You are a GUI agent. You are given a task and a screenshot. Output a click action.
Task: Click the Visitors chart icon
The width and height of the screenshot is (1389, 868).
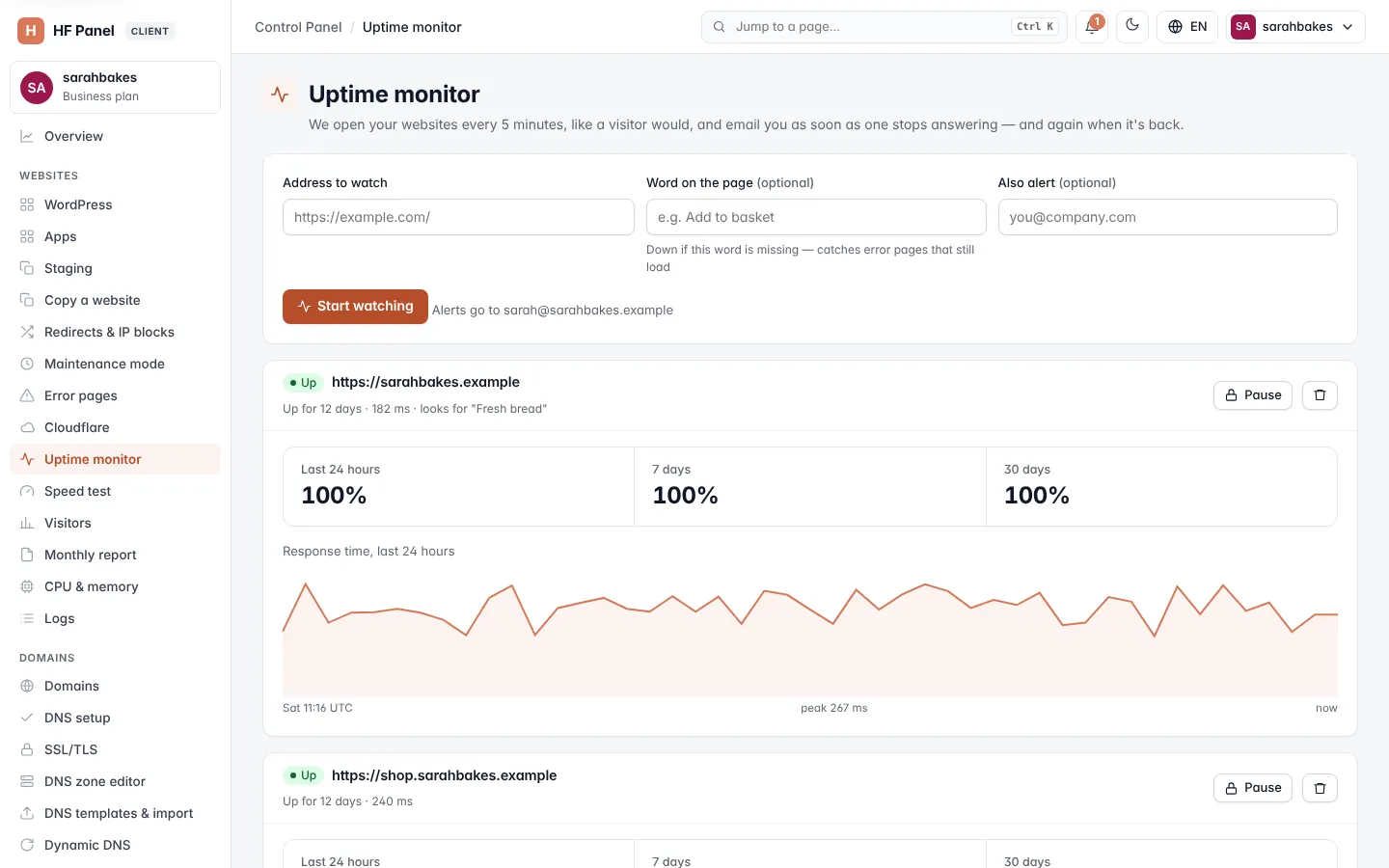click(x=27, y=523)
